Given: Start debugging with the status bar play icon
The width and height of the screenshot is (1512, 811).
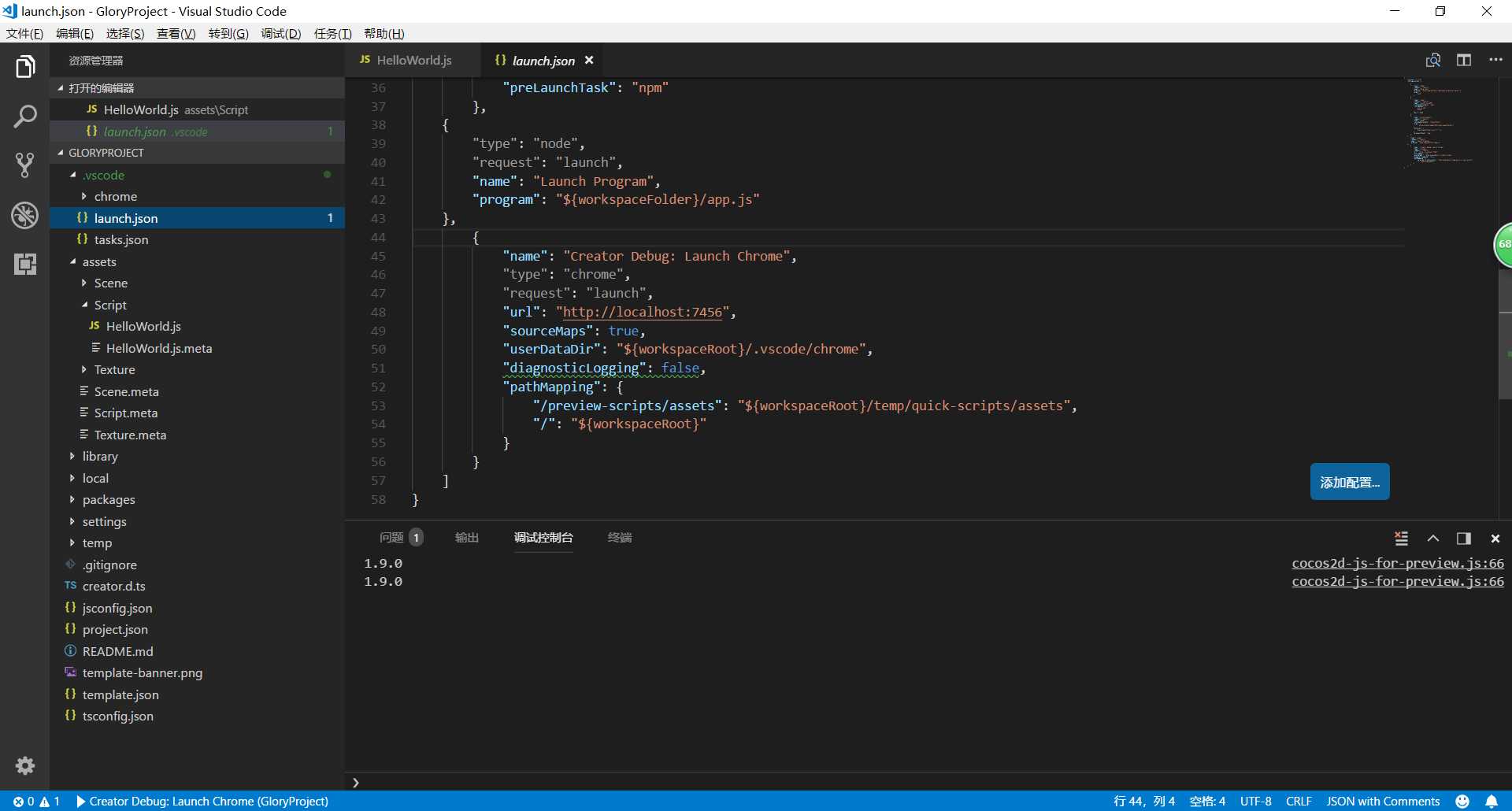Looking at the screenshot, I should click(x=80, y=802).
